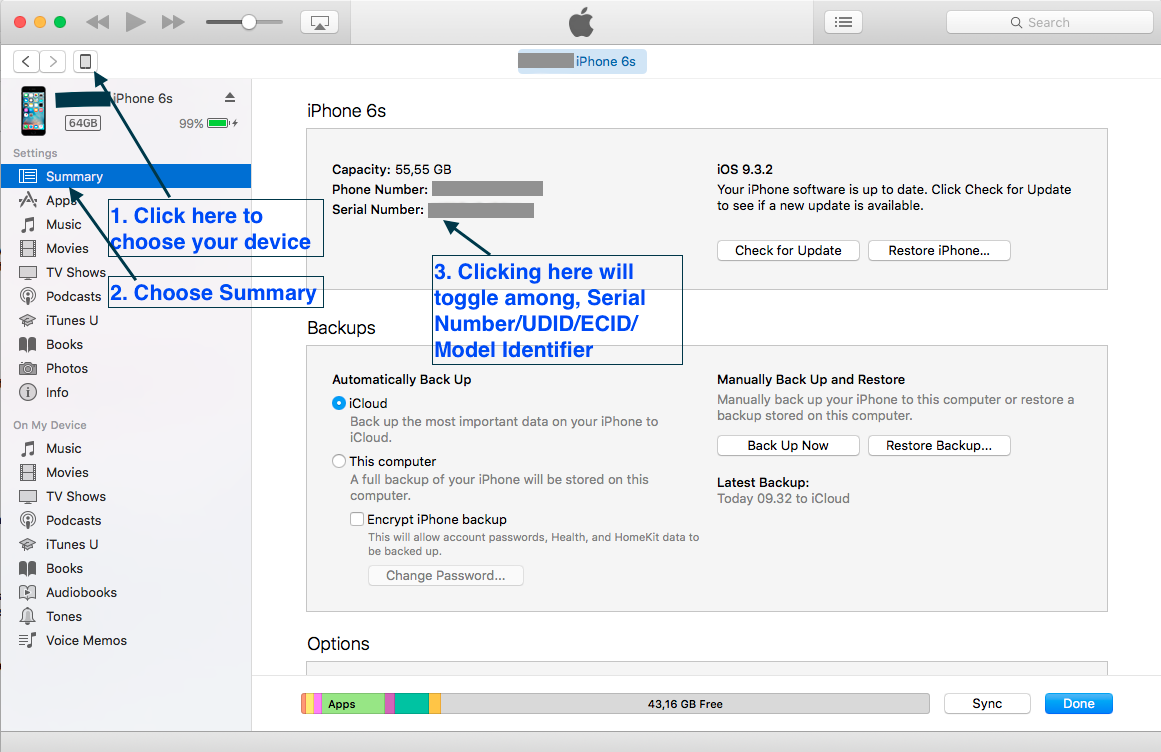Select the iCloud backup radio button
The image size is (1161, 752).
click(338, 403)
